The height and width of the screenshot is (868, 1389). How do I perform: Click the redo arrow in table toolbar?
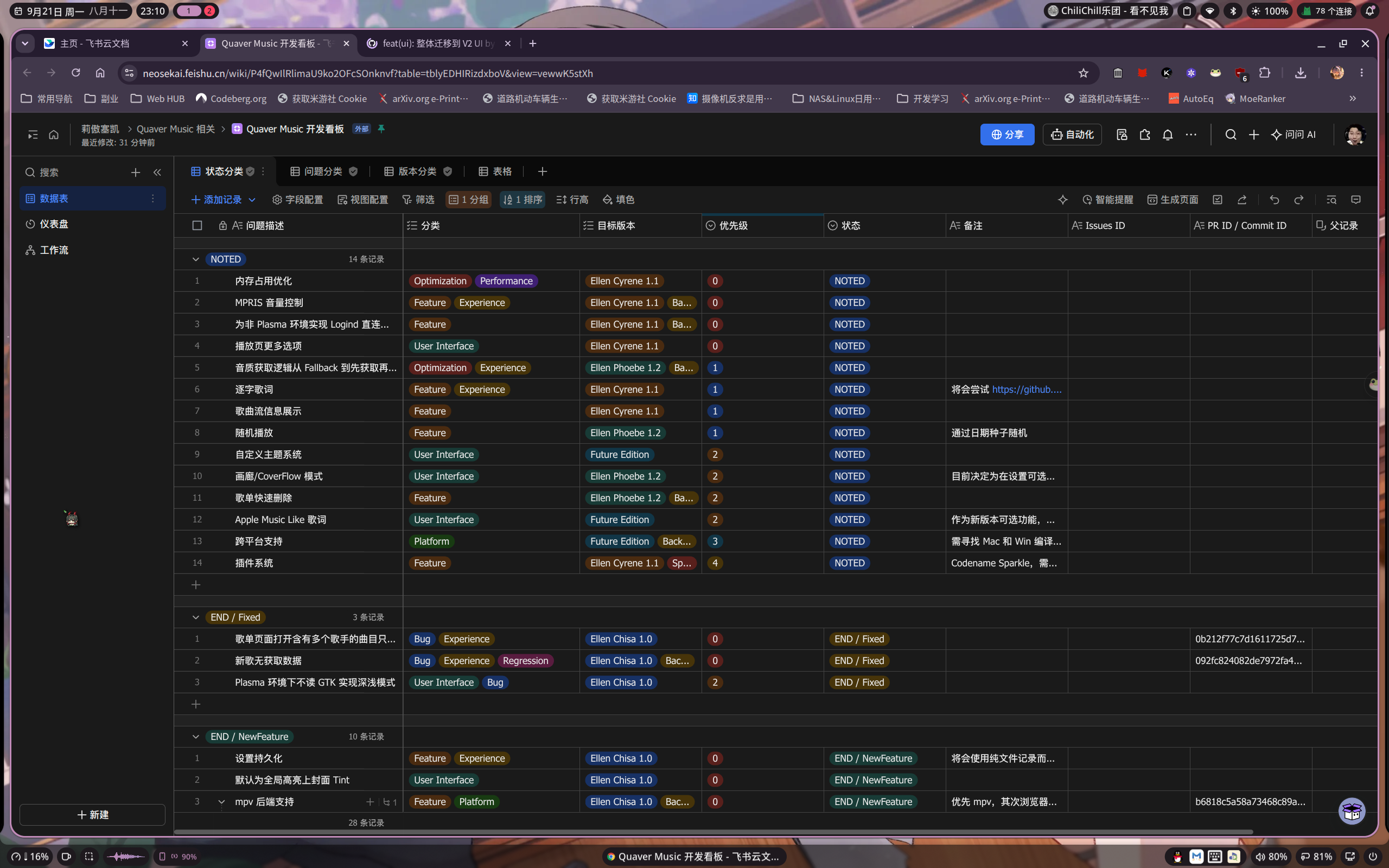(1299, 200)
